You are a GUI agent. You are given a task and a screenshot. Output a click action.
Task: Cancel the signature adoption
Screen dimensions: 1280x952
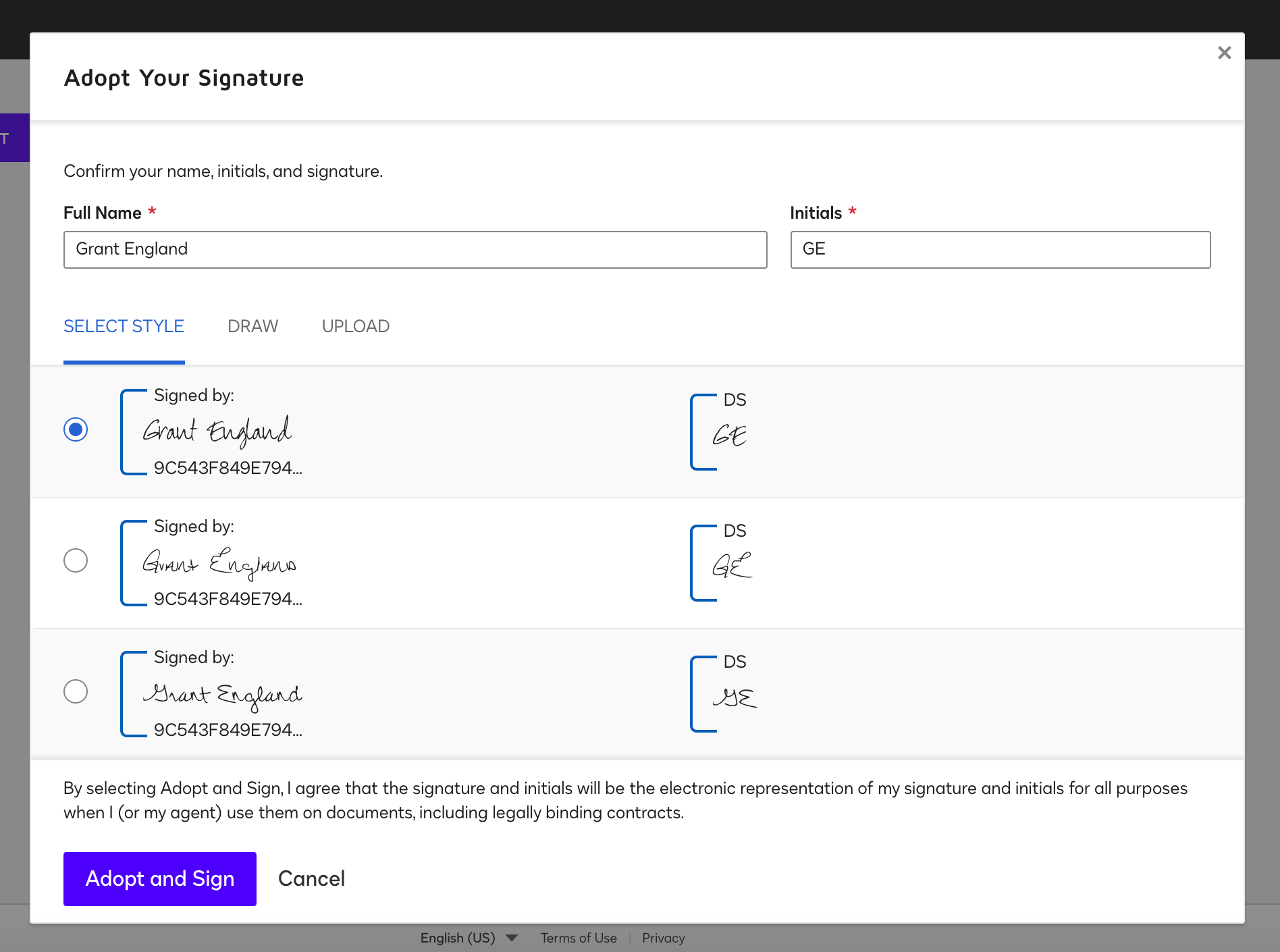coord(311,878)
